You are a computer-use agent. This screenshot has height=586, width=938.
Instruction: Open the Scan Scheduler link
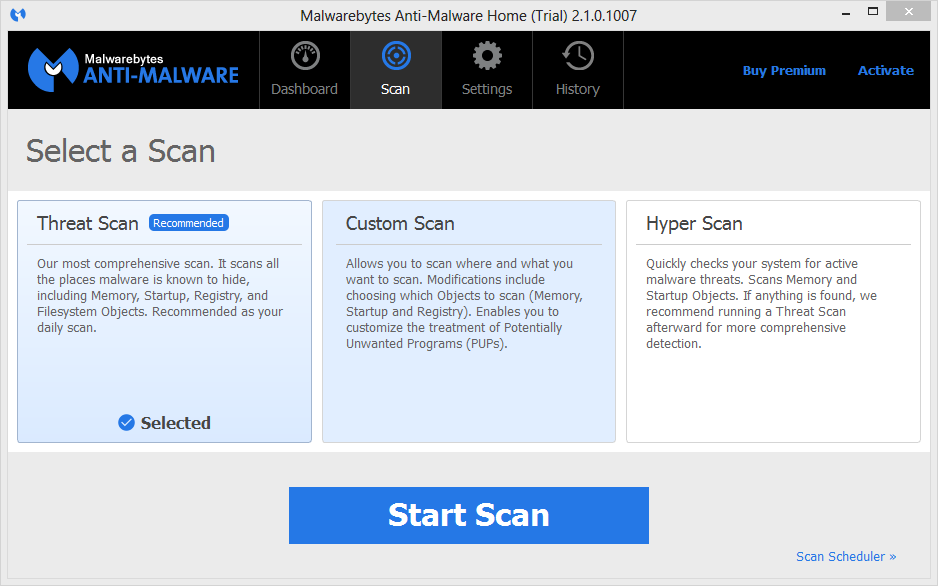[846, 557]
